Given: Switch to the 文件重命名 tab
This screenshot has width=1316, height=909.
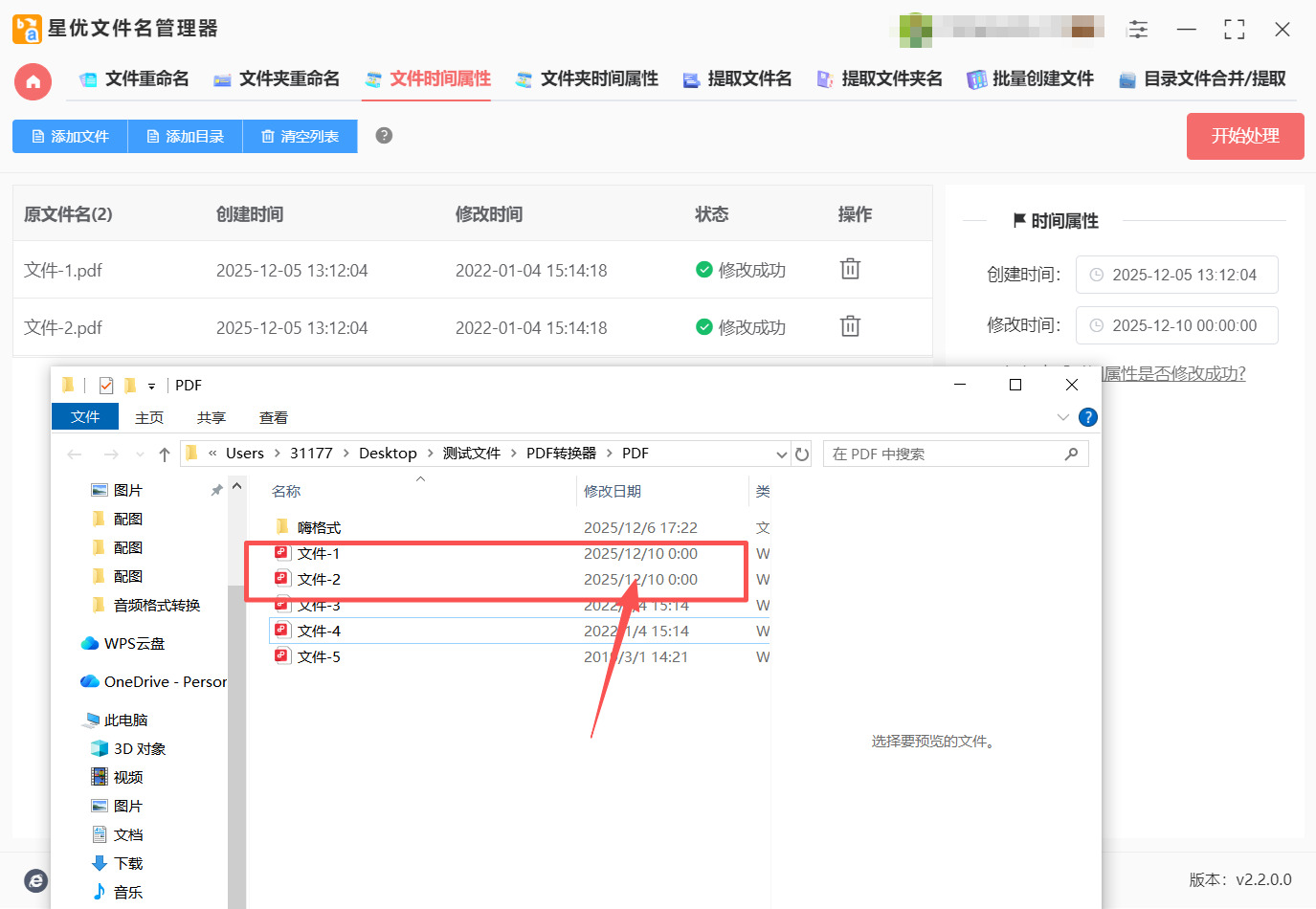Looking at the screenshot, I should tap(147, 80).
